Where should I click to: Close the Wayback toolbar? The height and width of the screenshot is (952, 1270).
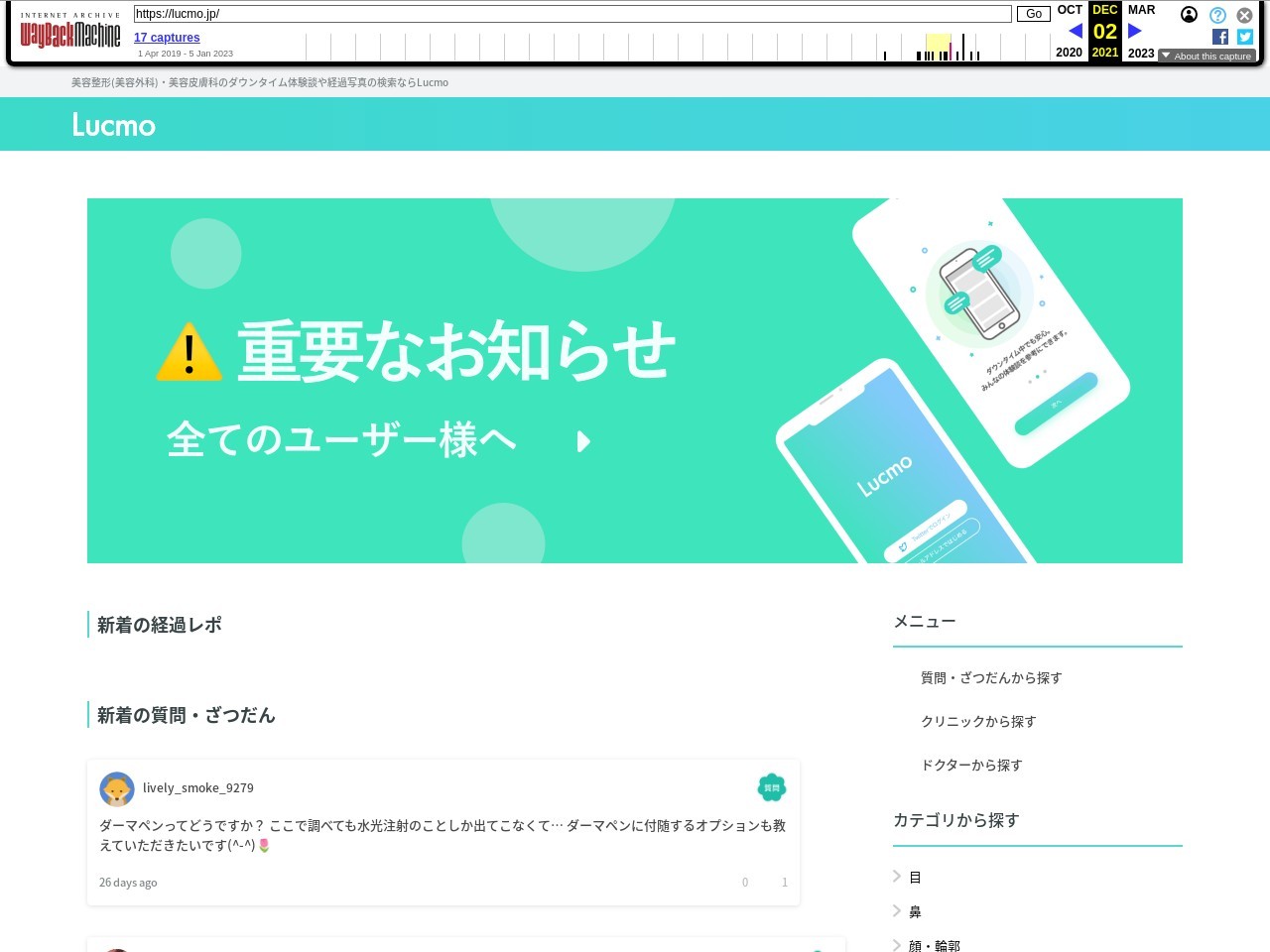1244,15
